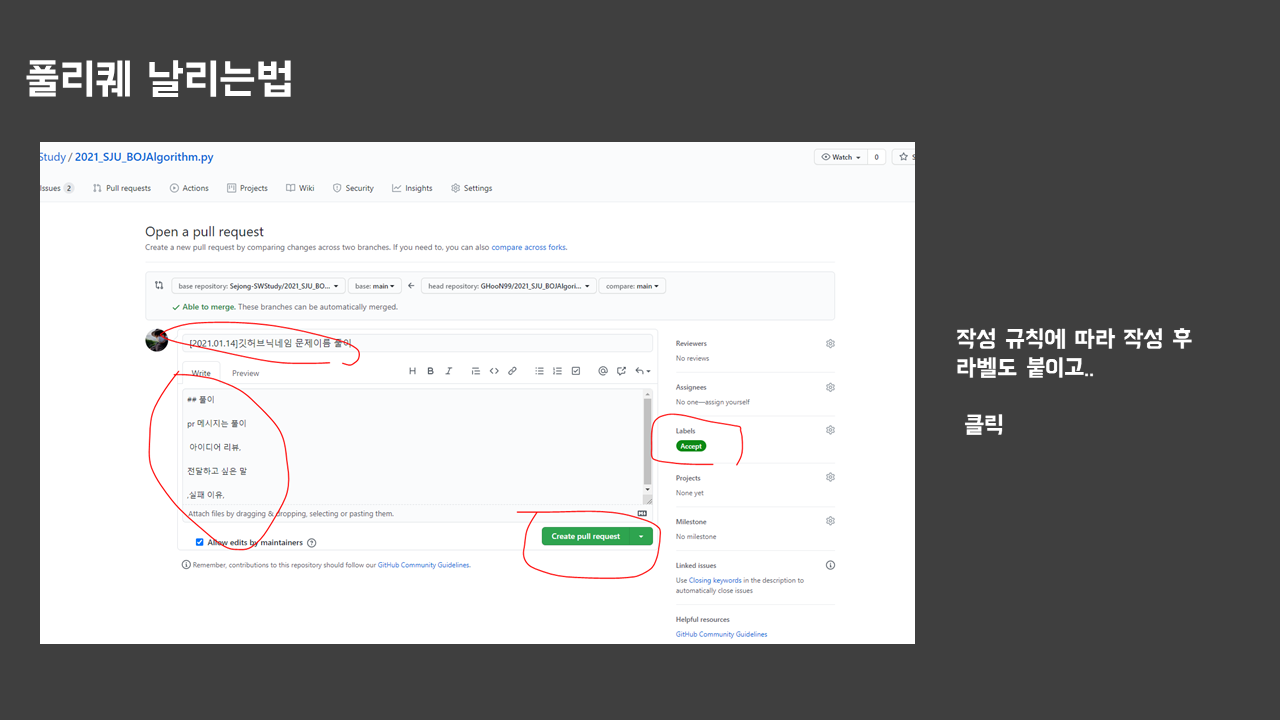Add a task list with the checkbox icon

575,371
